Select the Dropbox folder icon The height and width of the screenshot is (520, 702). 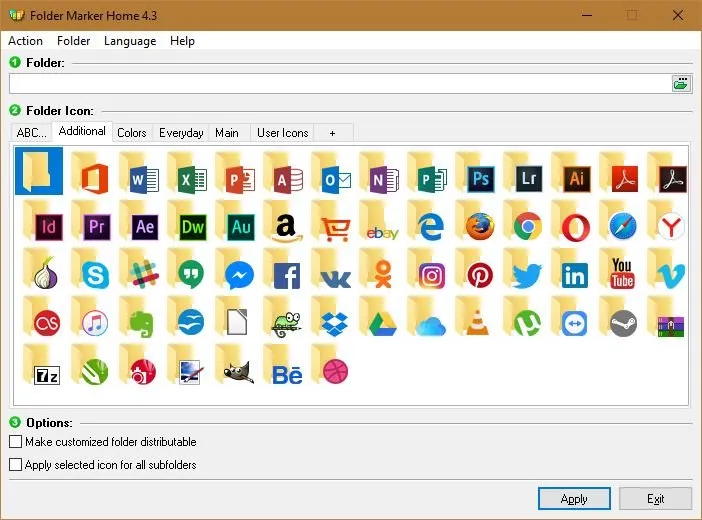pyautogui.click(x=334, y=321)
